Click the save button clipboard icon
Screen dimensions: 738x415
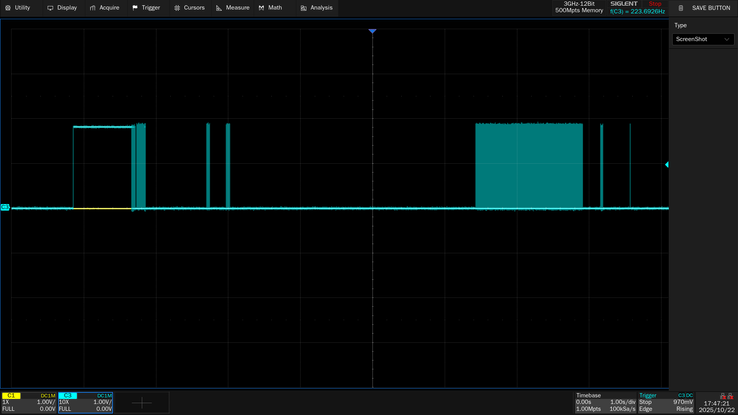681,8
